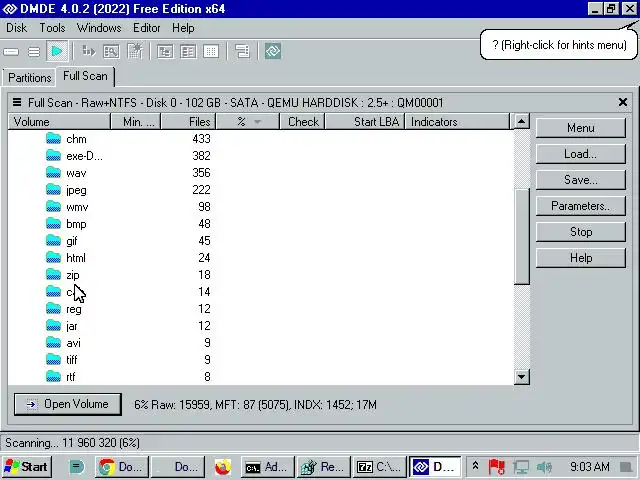This screenshot has height=480, width=640.
Task: Select the bmp folder icon
Action: [53, 224]
